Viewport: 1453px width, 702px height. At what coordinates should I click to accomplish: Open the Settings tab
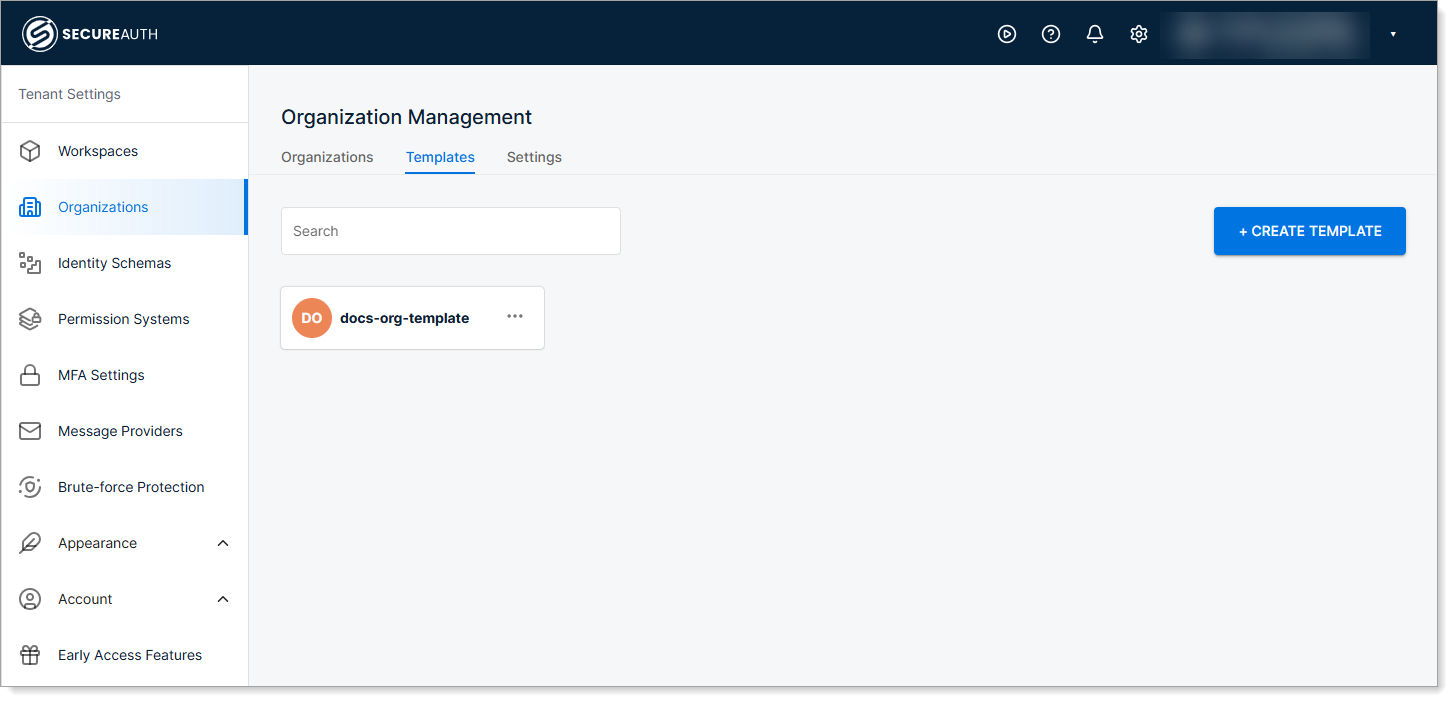click(534, 157)
